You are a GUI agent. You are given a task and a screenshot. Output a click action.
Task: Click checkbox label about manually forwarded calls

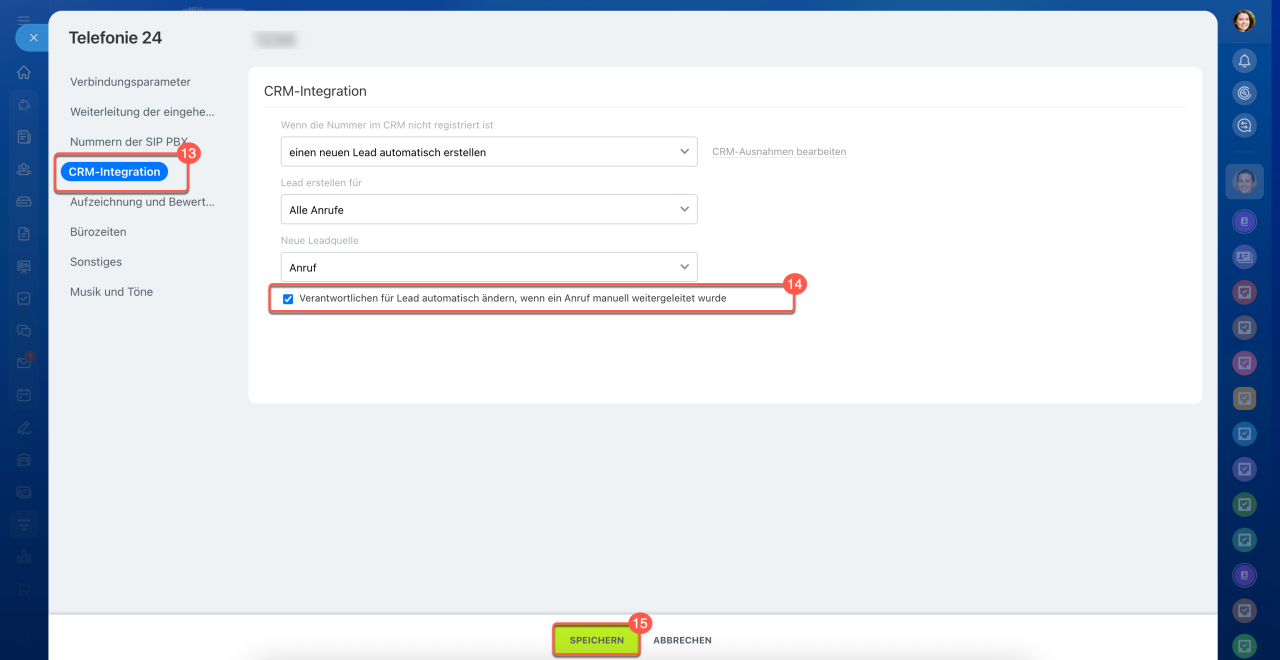(512, 298)
